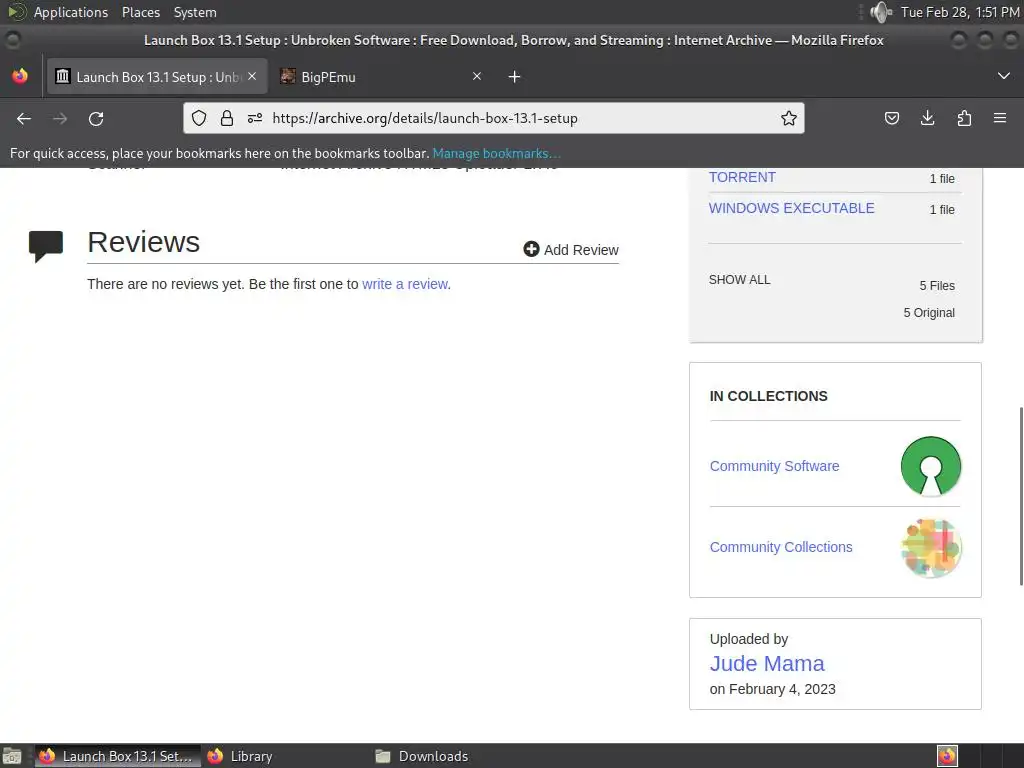Viewport: 1024px width, 768px height.
Task: Close the BigPEmu tab
Action: click(477, 76)
